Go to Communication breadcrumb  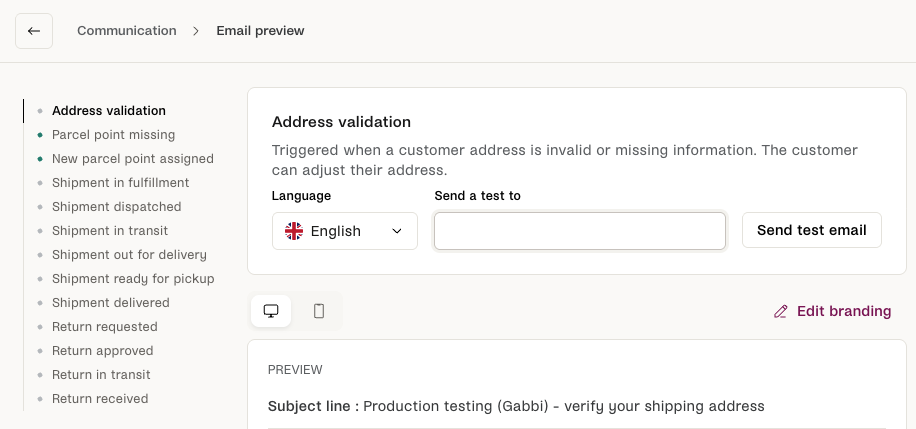click(x=126, y=31)
